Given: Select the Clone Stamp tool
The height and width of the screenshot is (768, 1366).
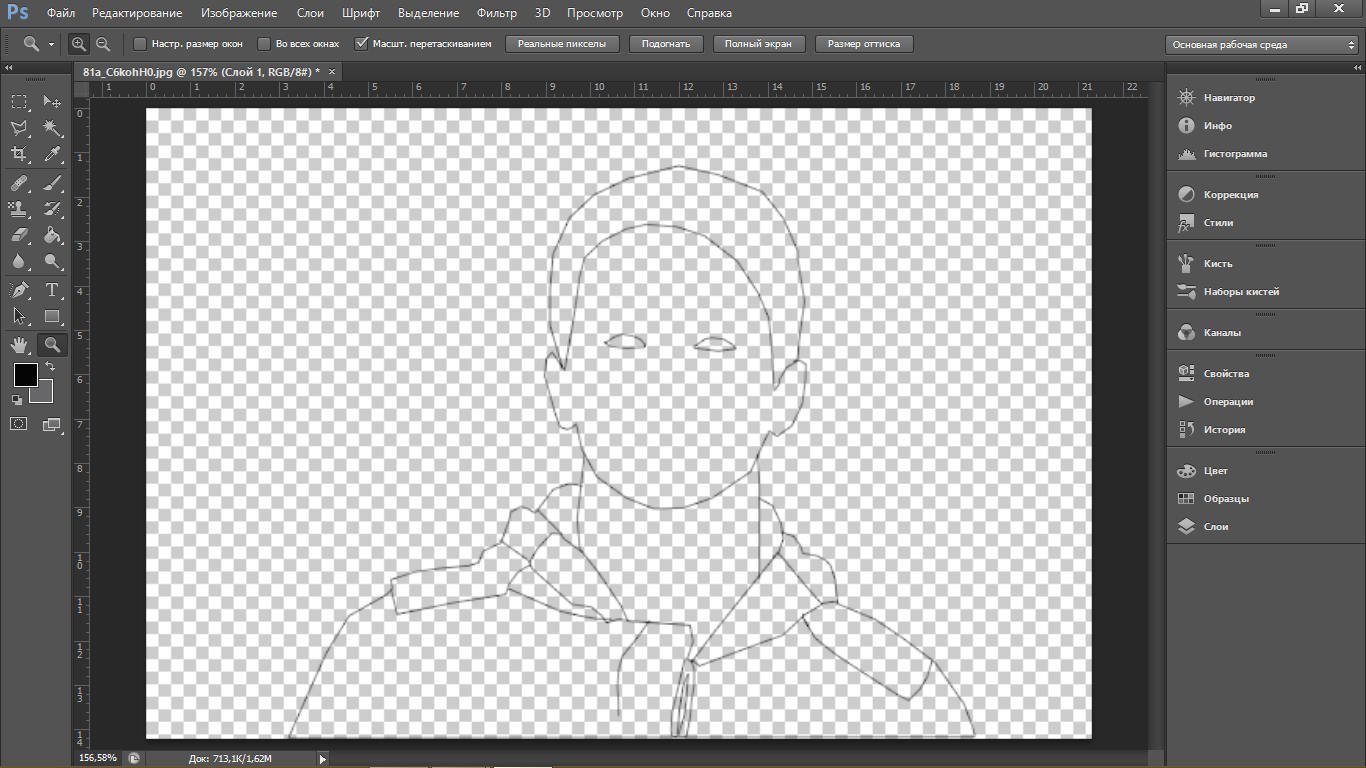Looking at the screenshot, I should tap(19, 210).
